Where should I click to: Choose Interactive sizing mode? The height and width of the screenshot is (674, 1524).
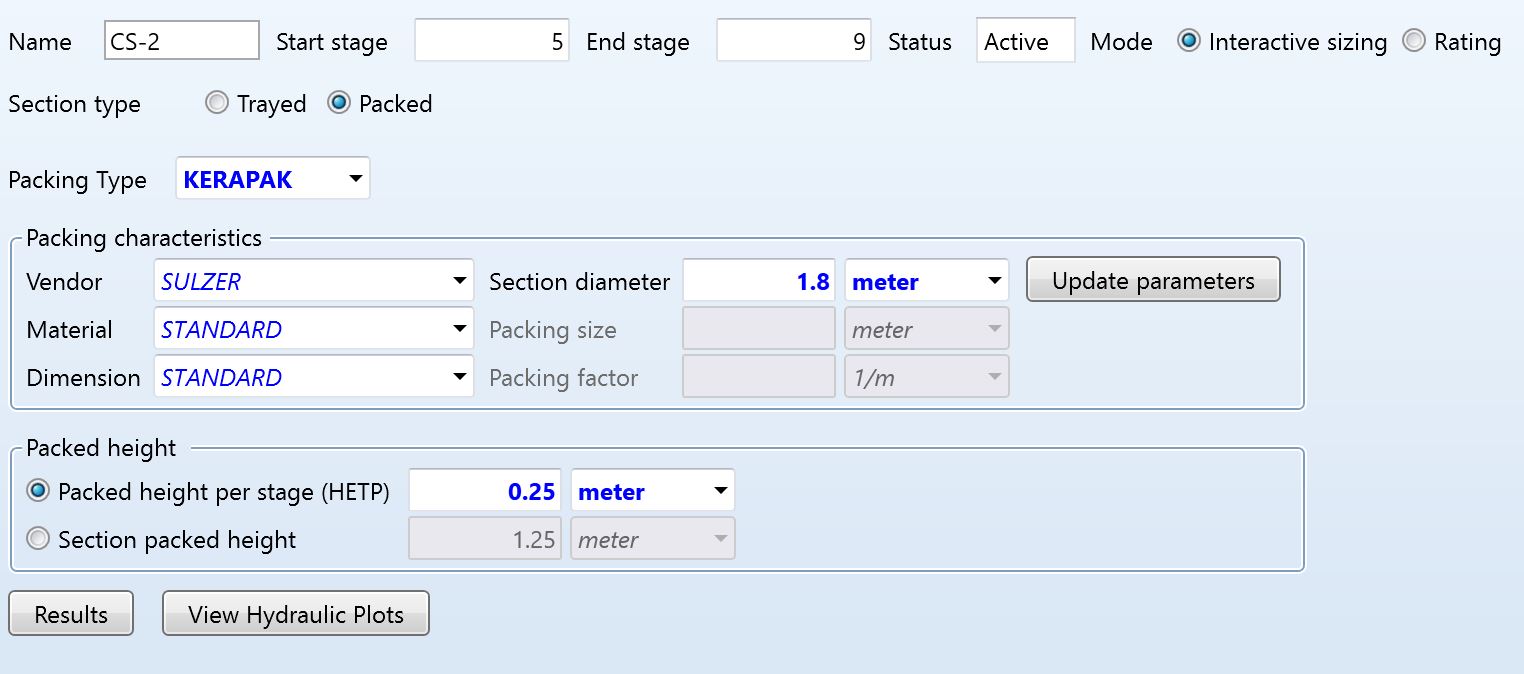1189,42
